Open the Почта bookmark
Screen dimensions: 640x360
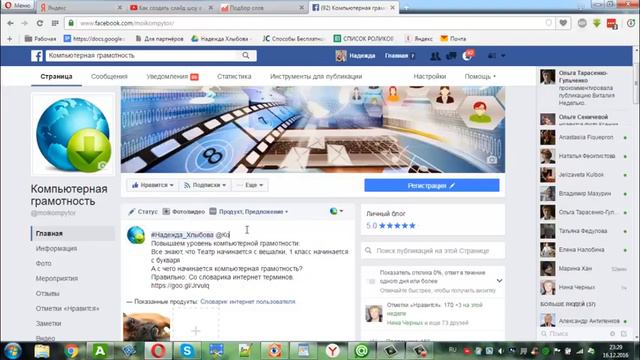pyautogui.click(x=453, y=38)
